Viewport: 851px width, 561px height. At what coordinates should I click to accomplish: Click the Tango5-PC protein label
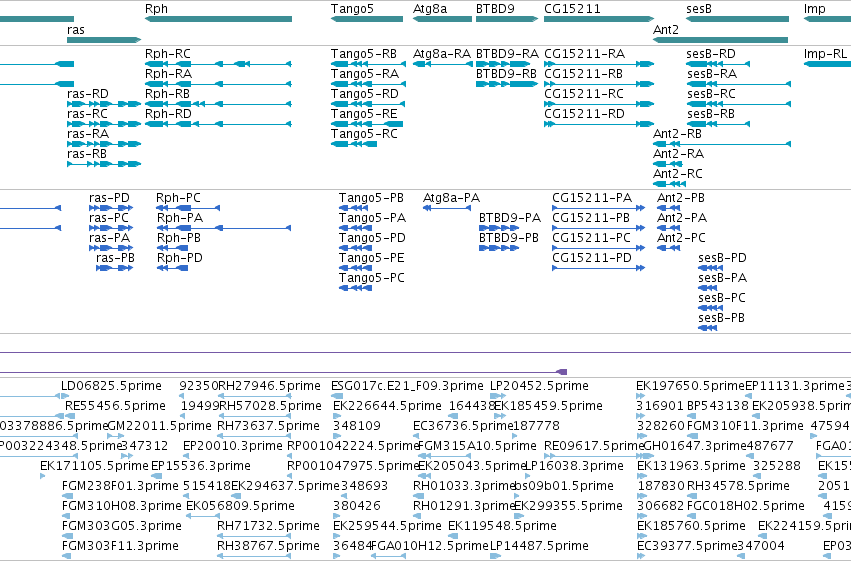(372, 278)
